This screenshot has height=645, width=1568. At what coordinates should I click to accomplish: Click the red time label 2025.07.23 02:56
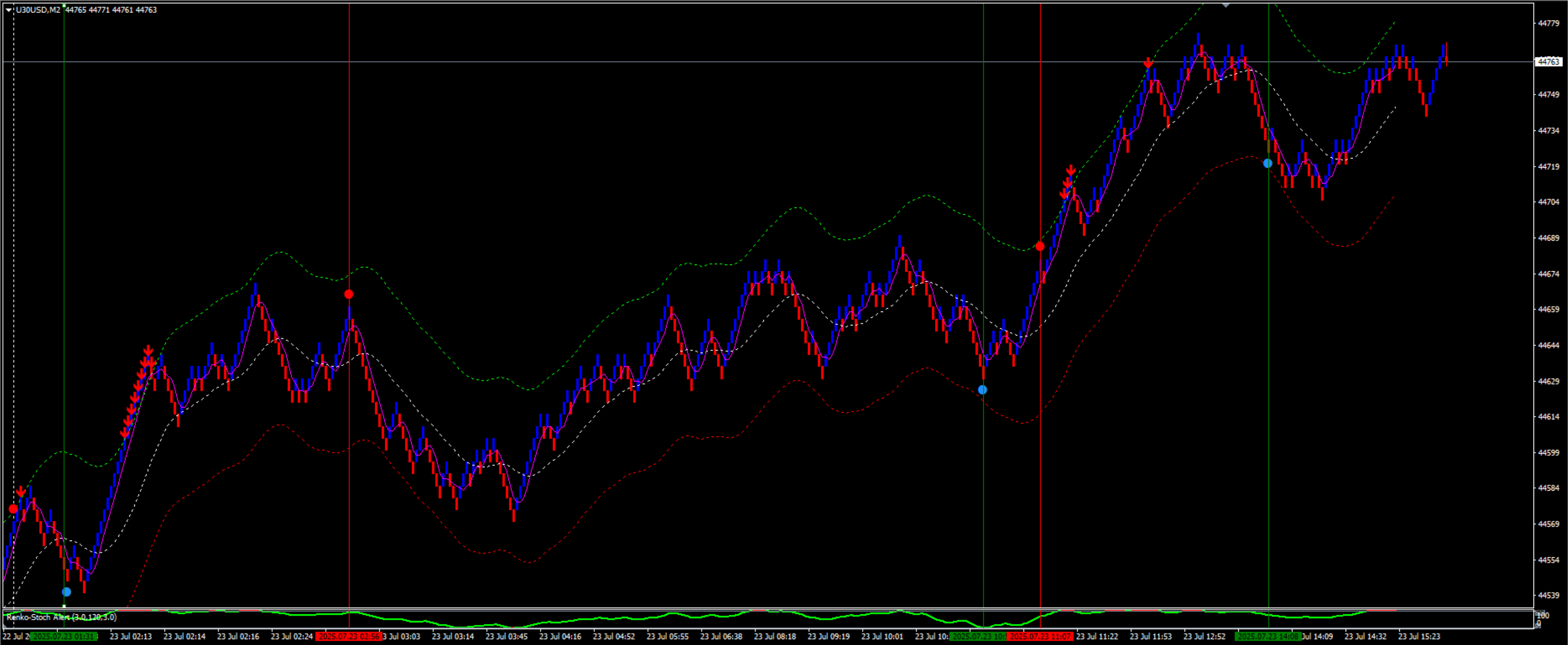pyautogui.click(x=349, y=636)
